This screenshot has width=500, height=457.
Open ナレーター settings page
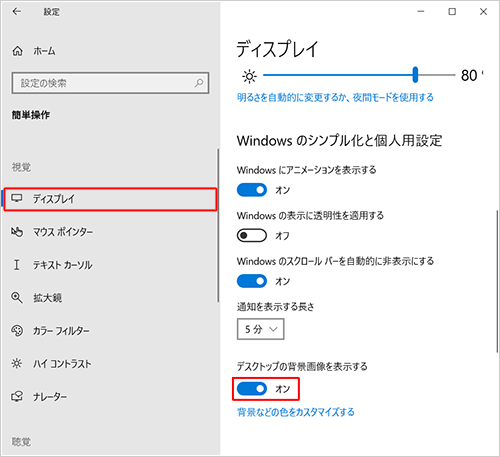click(x=110, y=397)
